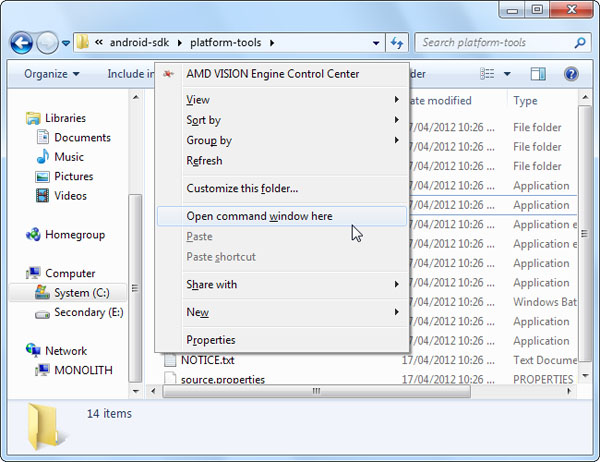Open the Group by submenu

282,140
